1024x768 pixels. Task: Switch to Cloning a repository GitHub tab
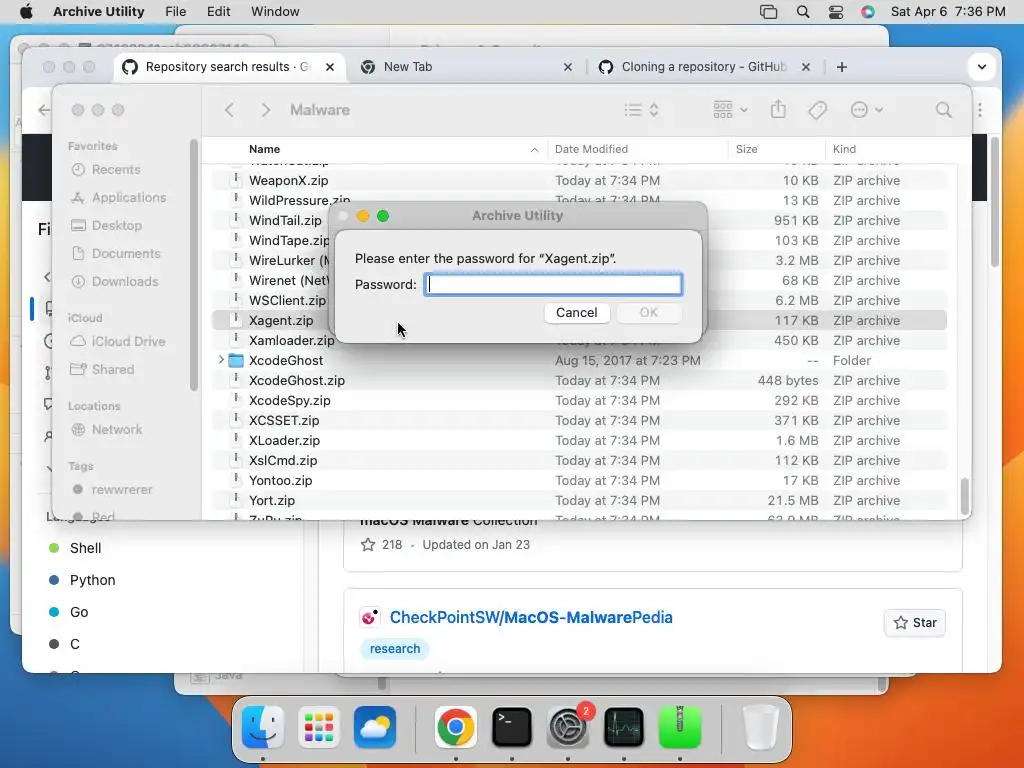[704, 67]
